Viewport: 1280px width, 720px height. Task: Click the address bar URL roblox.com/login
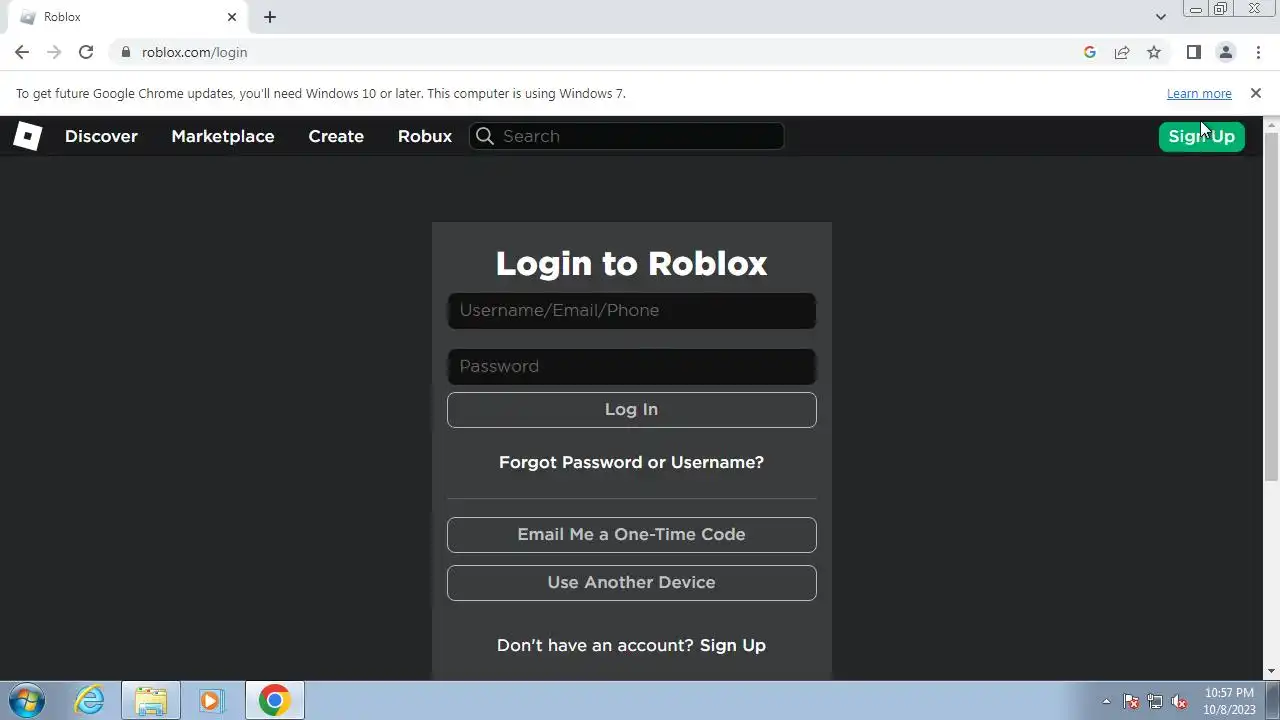coord(194,52)
